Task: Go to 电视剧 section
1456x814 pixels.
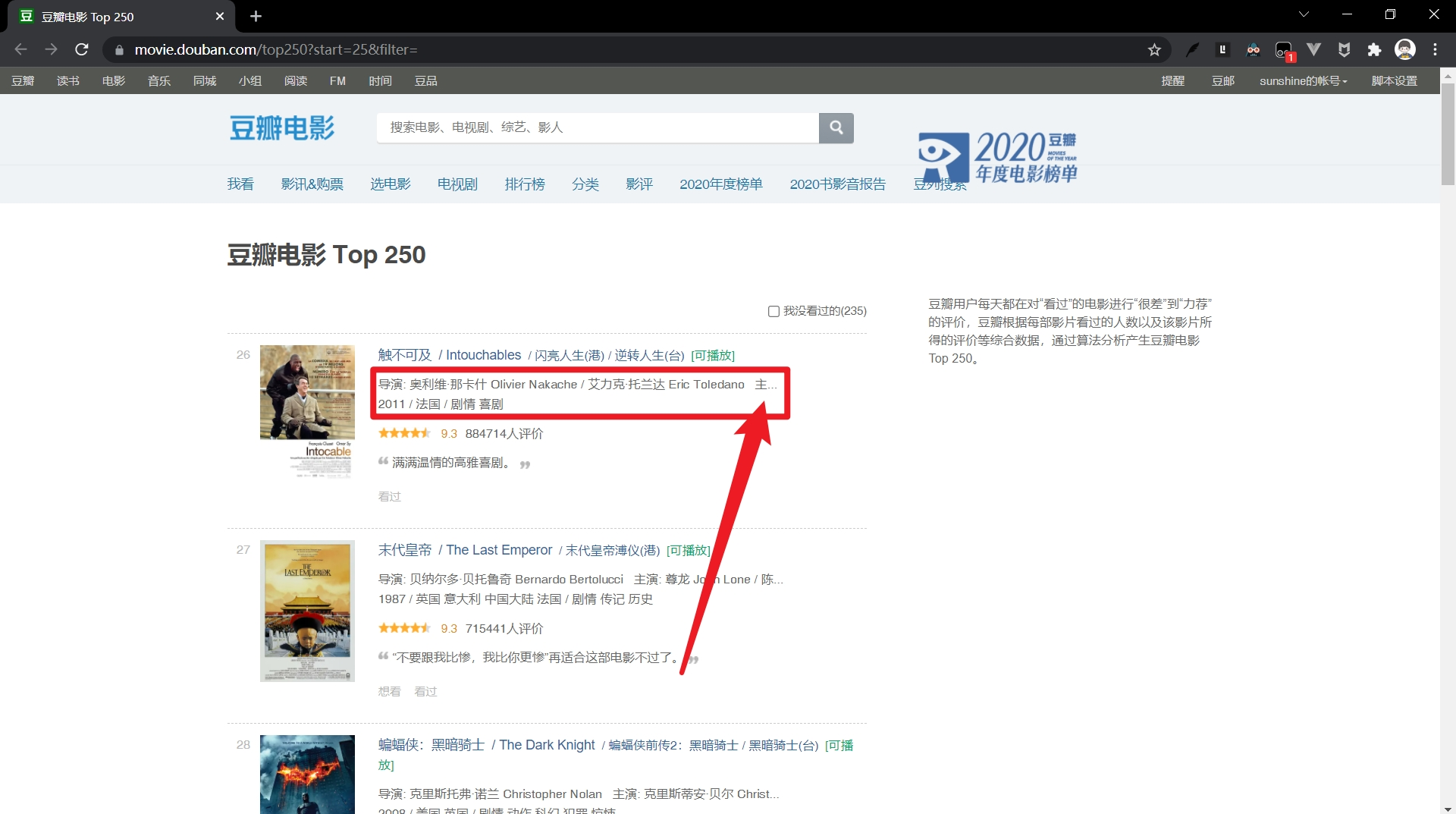Action: (457, 184)
